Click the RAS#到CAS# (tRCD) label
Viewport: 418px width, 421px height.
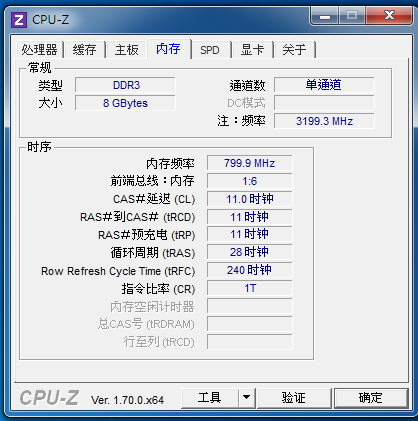138,217
